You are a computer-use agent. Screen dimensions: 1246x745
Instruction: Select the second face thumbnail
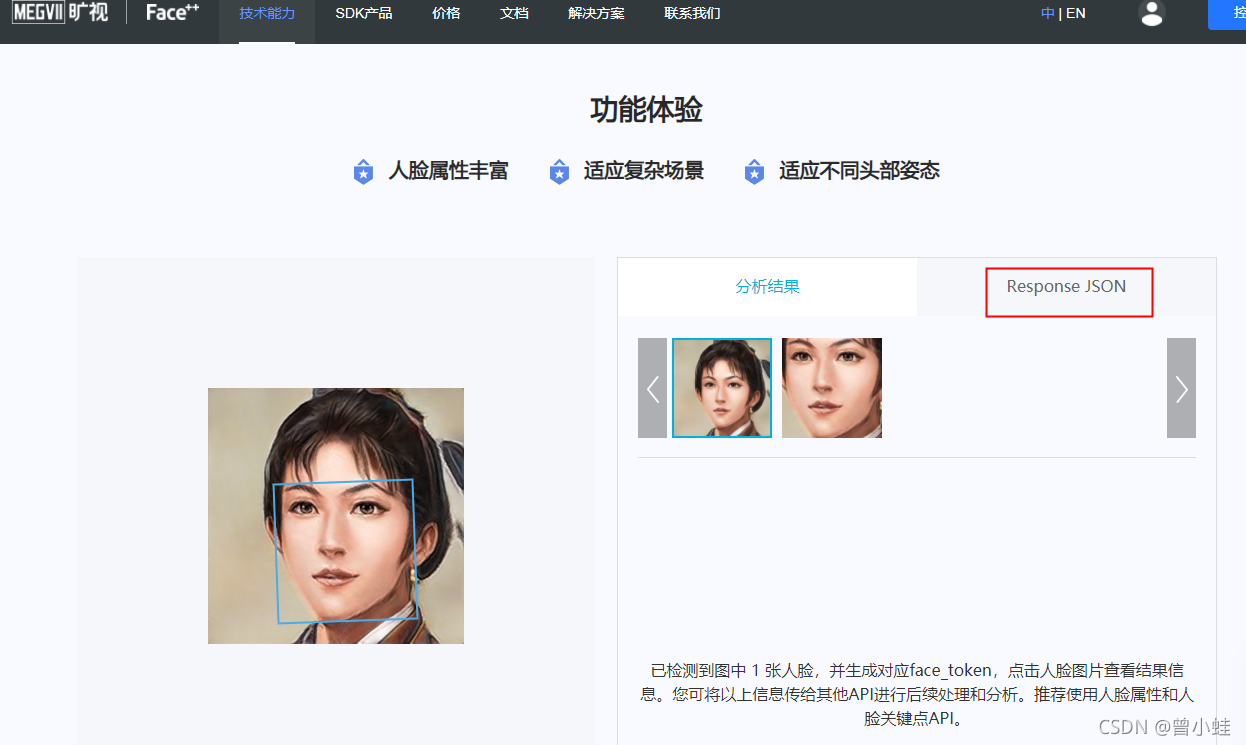tap(831, 388)
